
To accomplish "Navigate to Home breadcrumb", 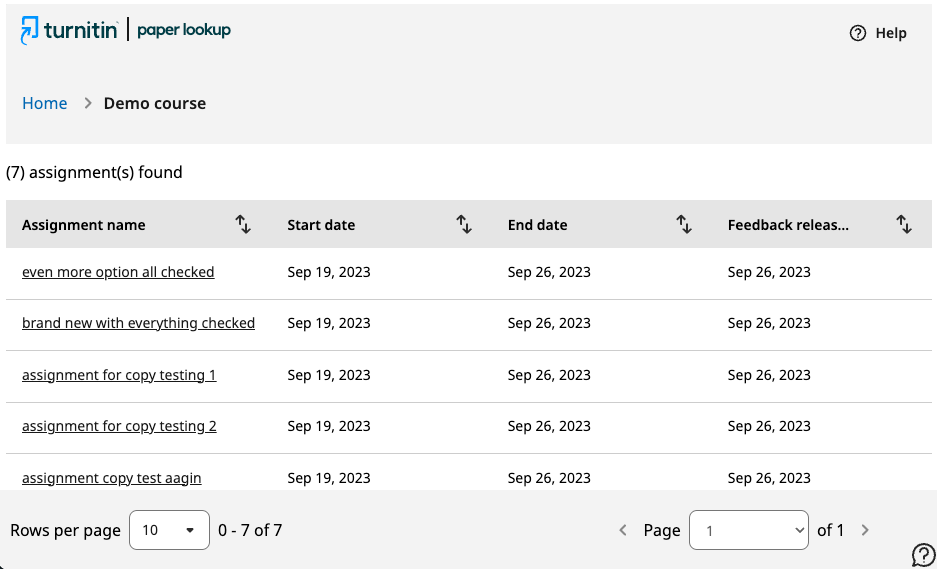I will pyautogui.click(x=45, y=103).
